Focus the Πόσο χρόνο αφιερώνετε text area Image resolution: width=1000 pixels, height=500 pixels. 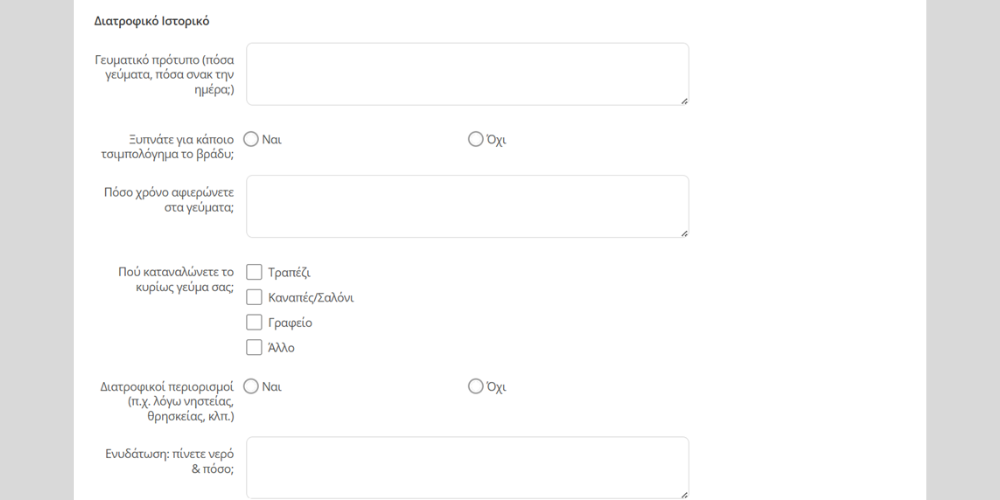tap(467, 206)
